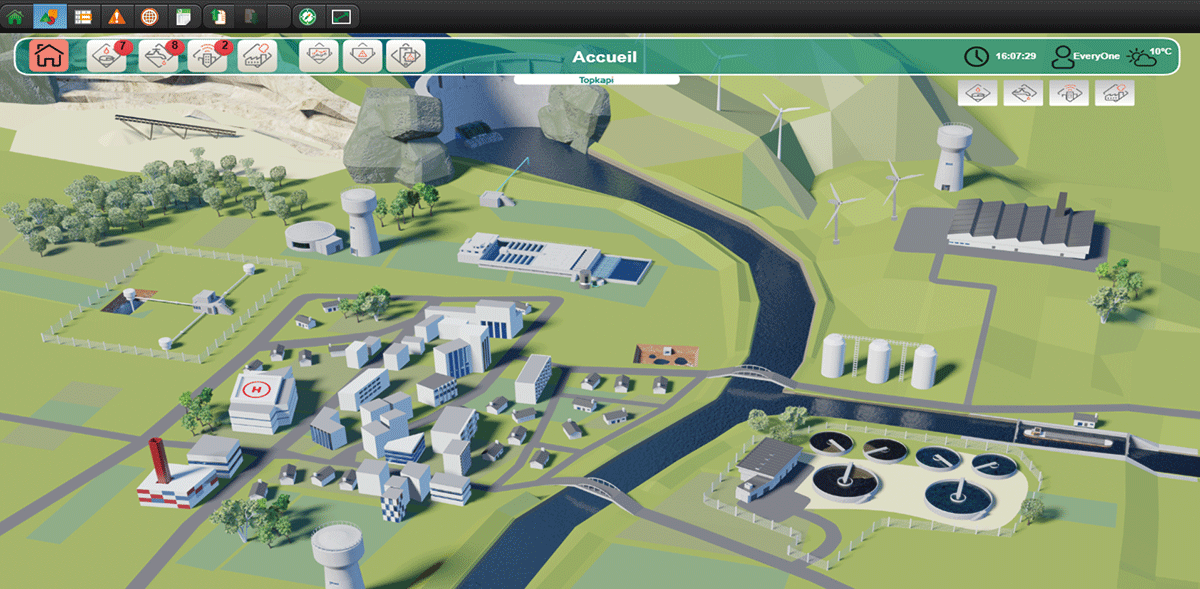The width and height of the screenshot is (1200, 589).
Task: Open the alarm triangle view in the banner
Action: [363, 56]
